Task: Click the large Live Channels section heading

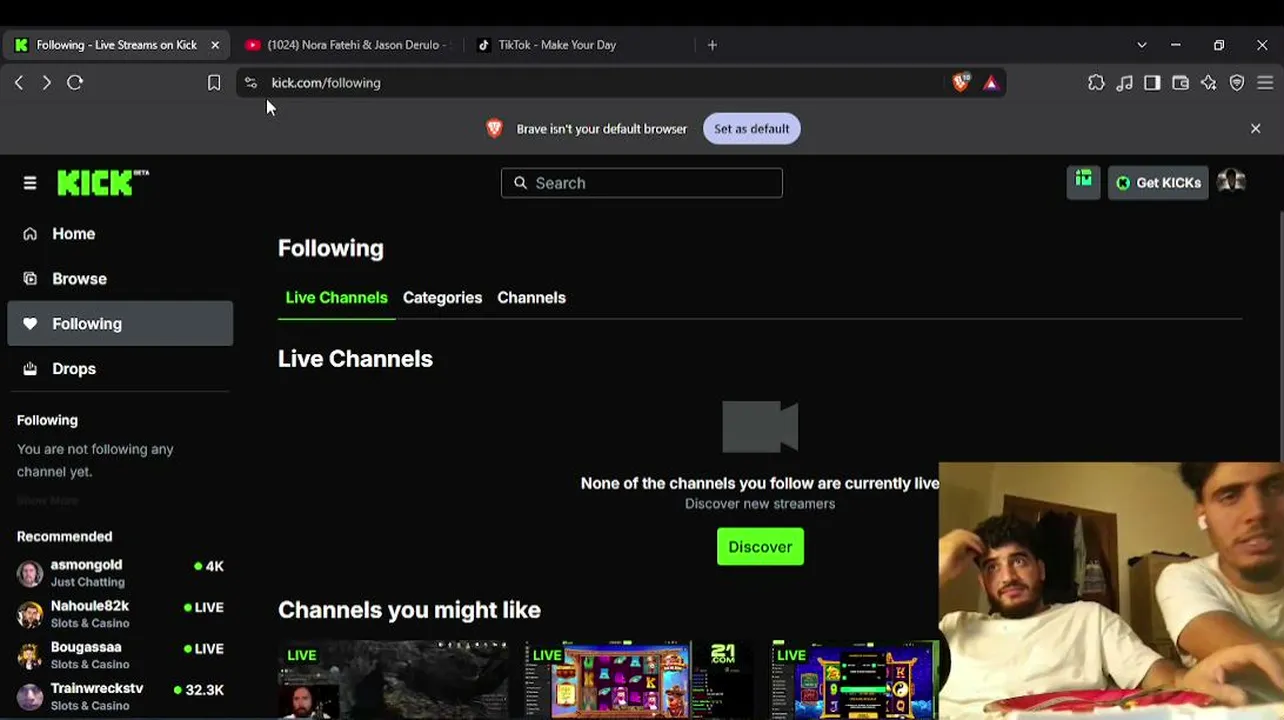Action: coord(355,359)
